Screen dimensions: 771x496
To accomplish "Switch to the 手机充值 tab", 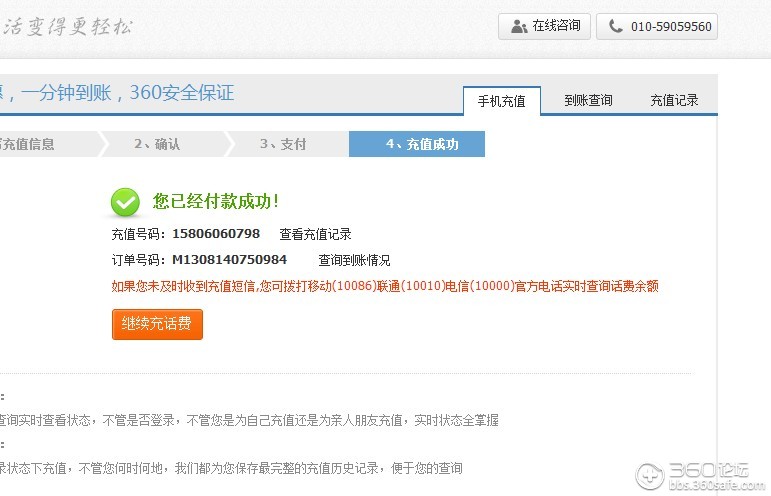I will click(x=501, y=101).
